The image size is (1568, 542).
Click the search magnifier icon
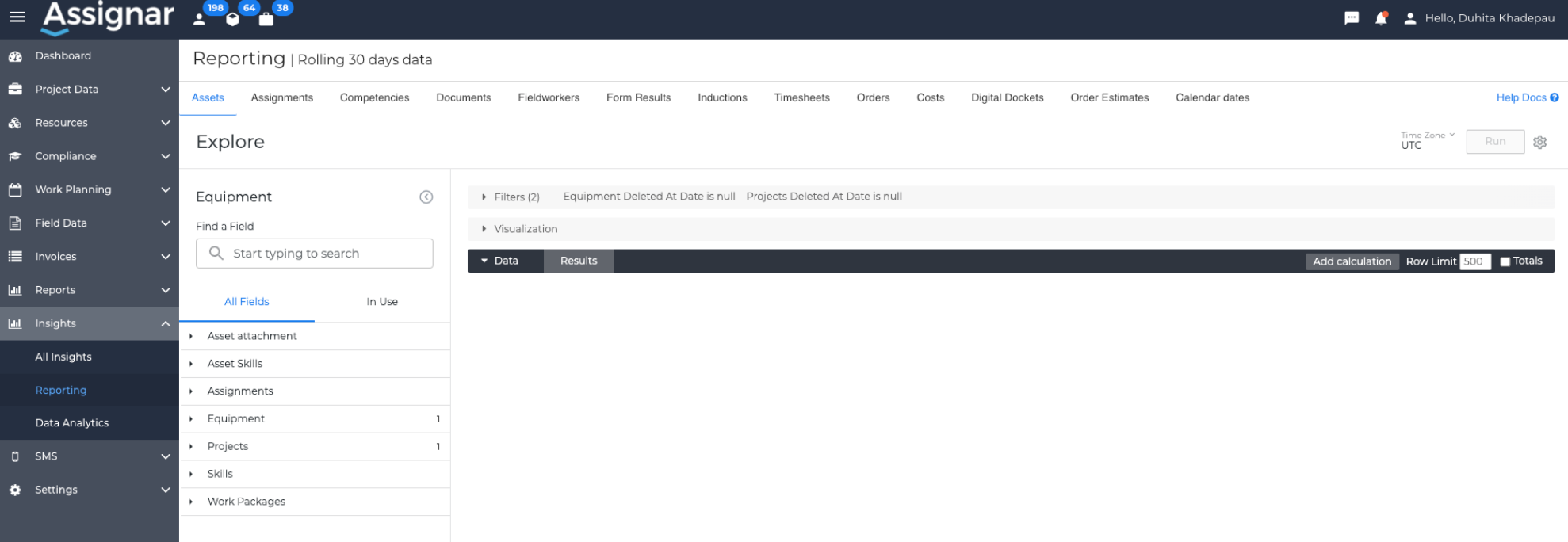tap(216, 253)
